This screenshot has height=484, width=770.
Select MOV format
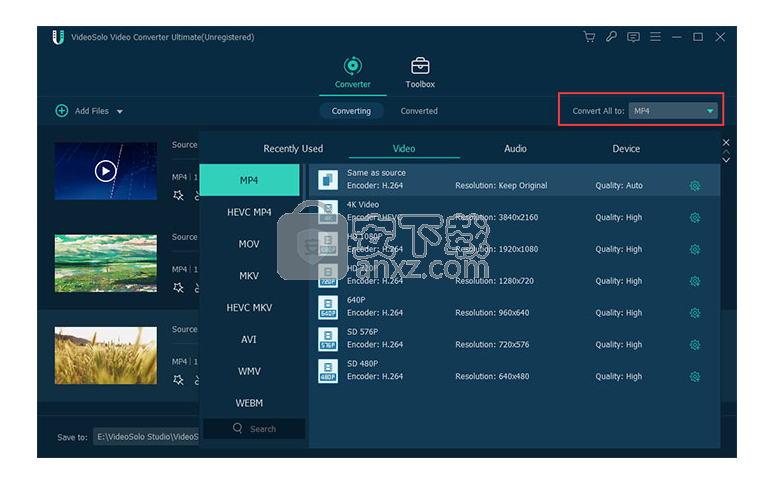[249, 244]
